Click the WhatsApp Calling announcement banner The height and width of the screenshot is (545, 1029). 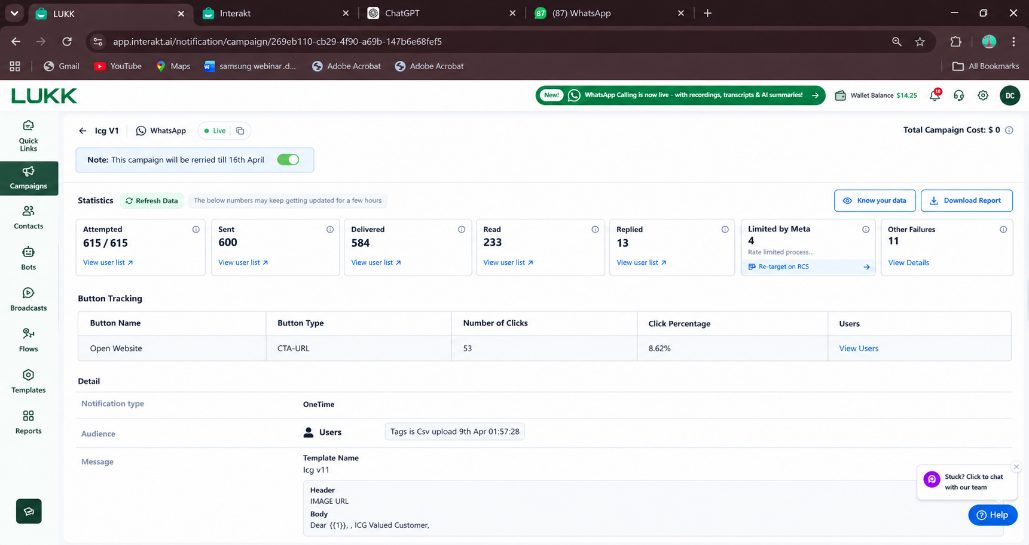coord(680,95)
